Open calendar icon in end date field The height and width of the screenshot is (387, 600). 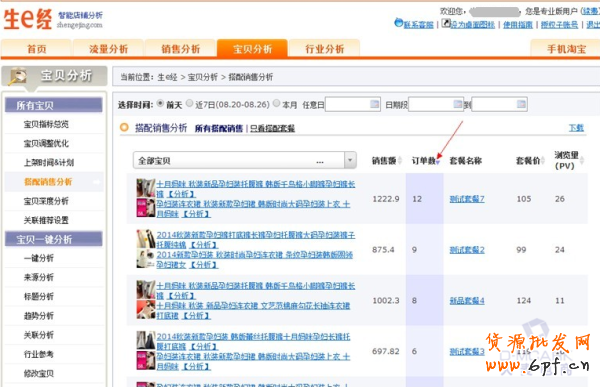click(x=521, y=104)
